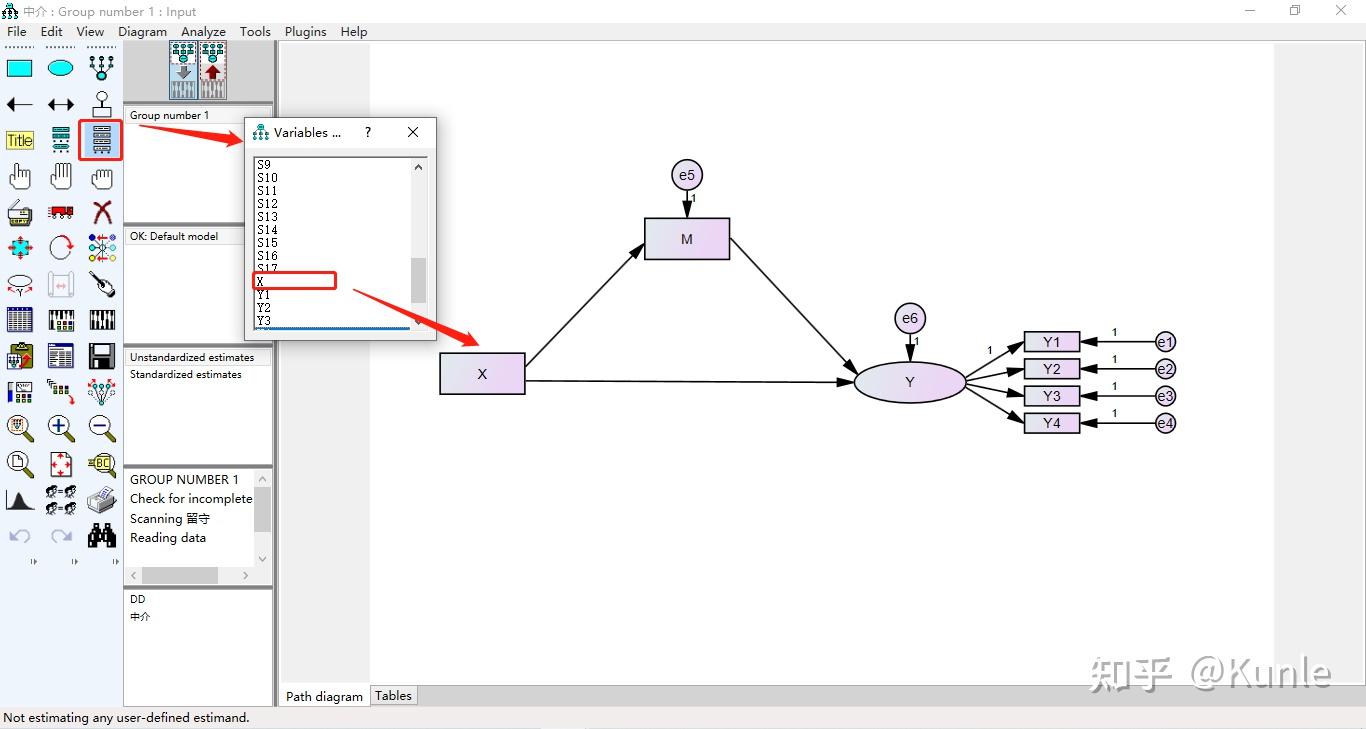Show the input path diagram view
The image size is (1366, 729).
(184, 70)
